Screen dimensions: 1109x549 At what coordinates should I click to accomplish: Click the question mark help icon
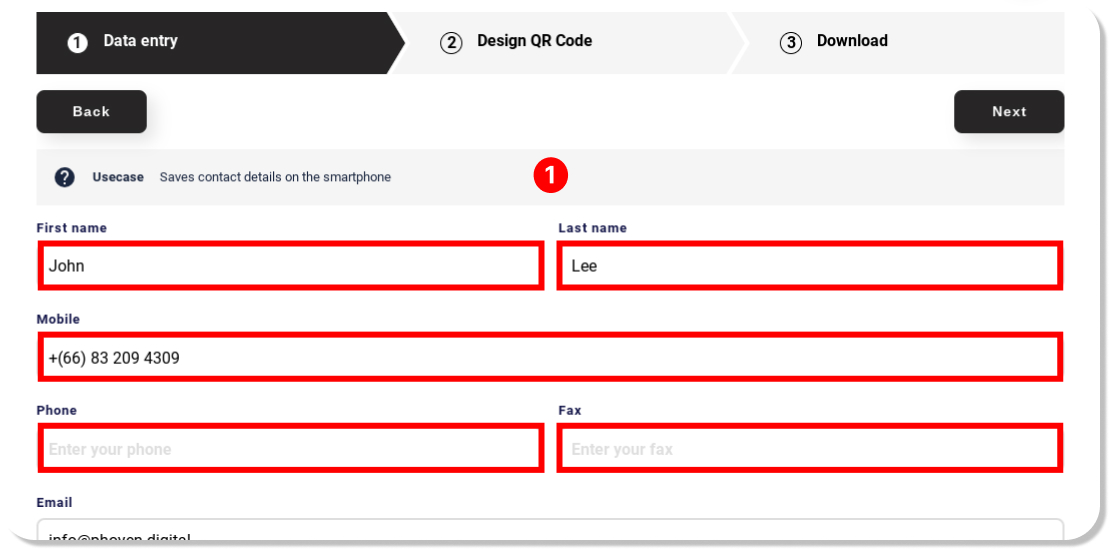click(x=65, y=177)
